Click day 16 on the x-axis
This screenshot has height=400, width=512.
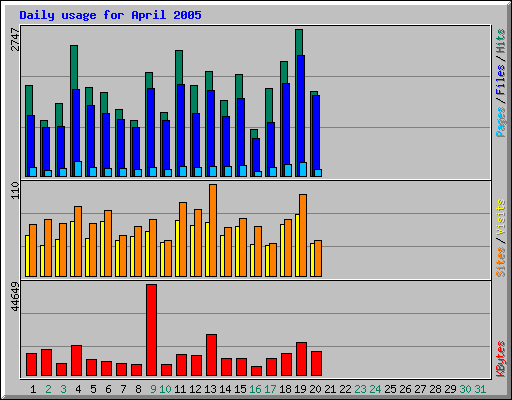pyautogui.click(x=255, y=389)
